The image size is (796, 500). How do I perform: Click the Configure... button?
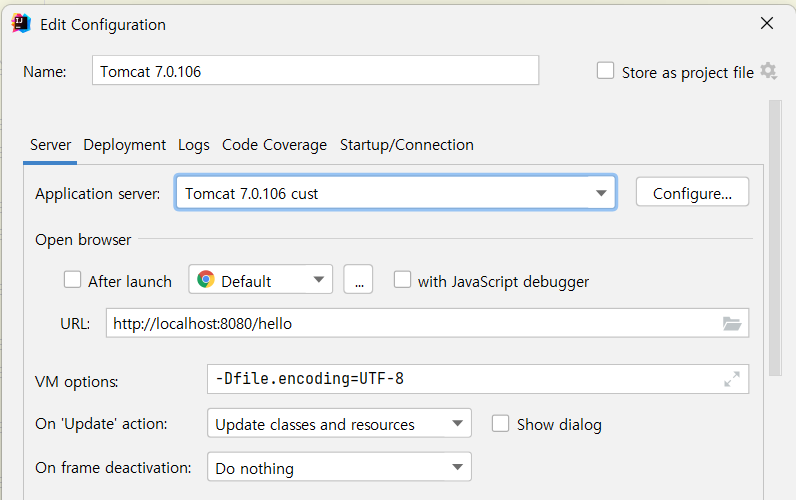coord(692,192)
